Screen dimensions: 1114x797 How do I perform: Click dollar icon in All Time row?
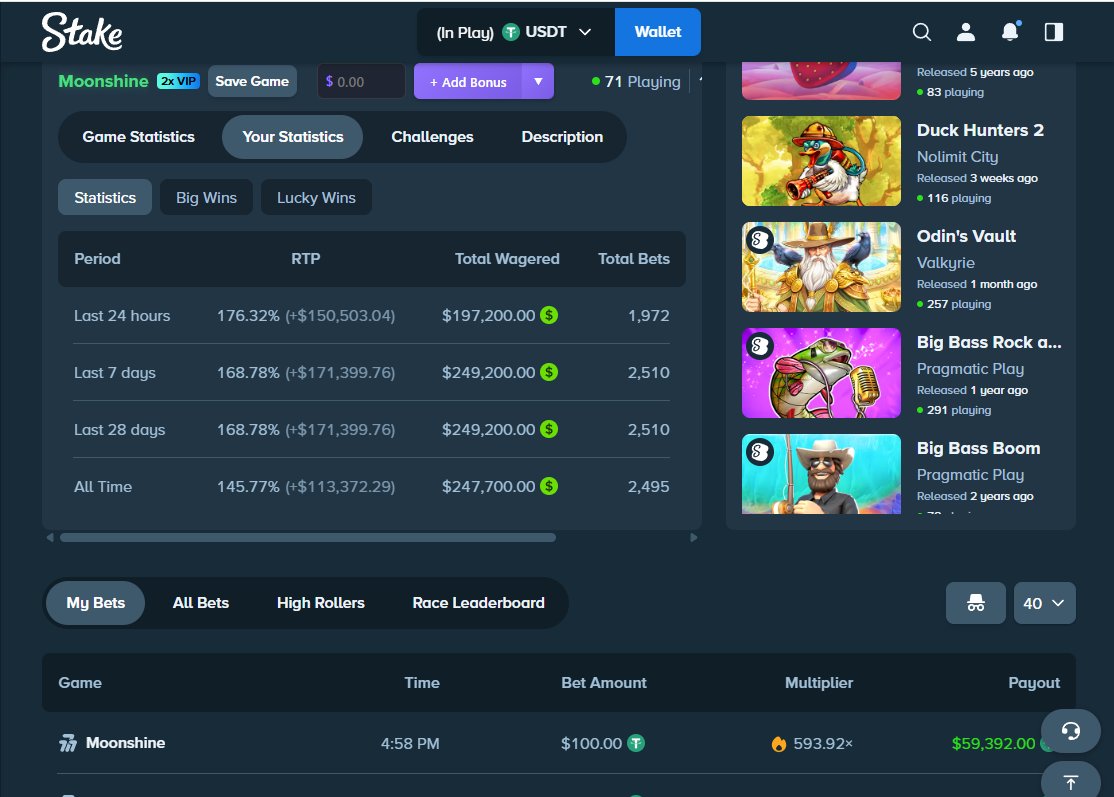click(x=548, y=486)
